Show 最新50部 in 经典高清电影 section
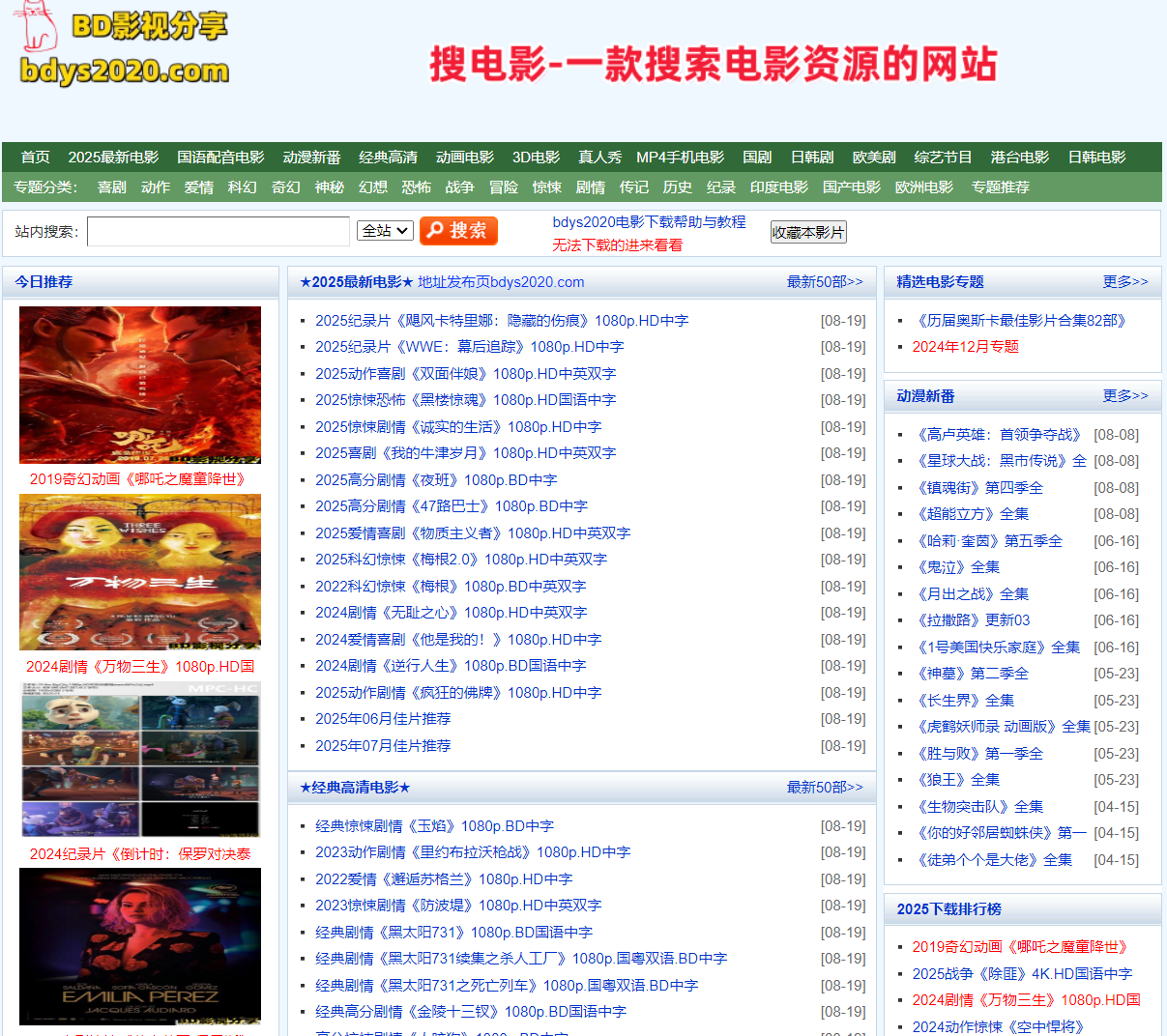This screenshot has height=1036, width=1167. pyautogui.click(x=824, y=788)
